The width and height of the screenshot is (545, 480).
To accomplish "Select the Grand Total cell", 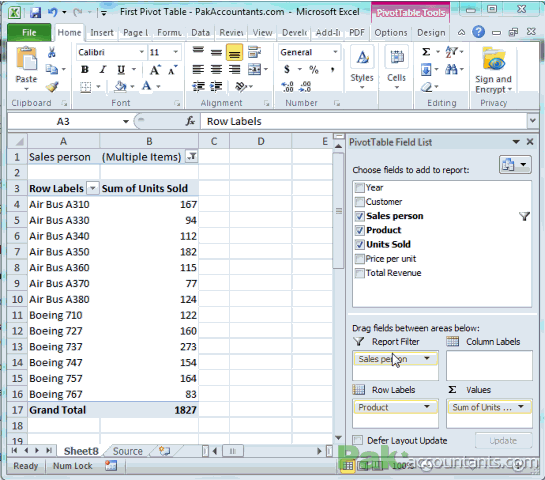I will coord(64,410).
